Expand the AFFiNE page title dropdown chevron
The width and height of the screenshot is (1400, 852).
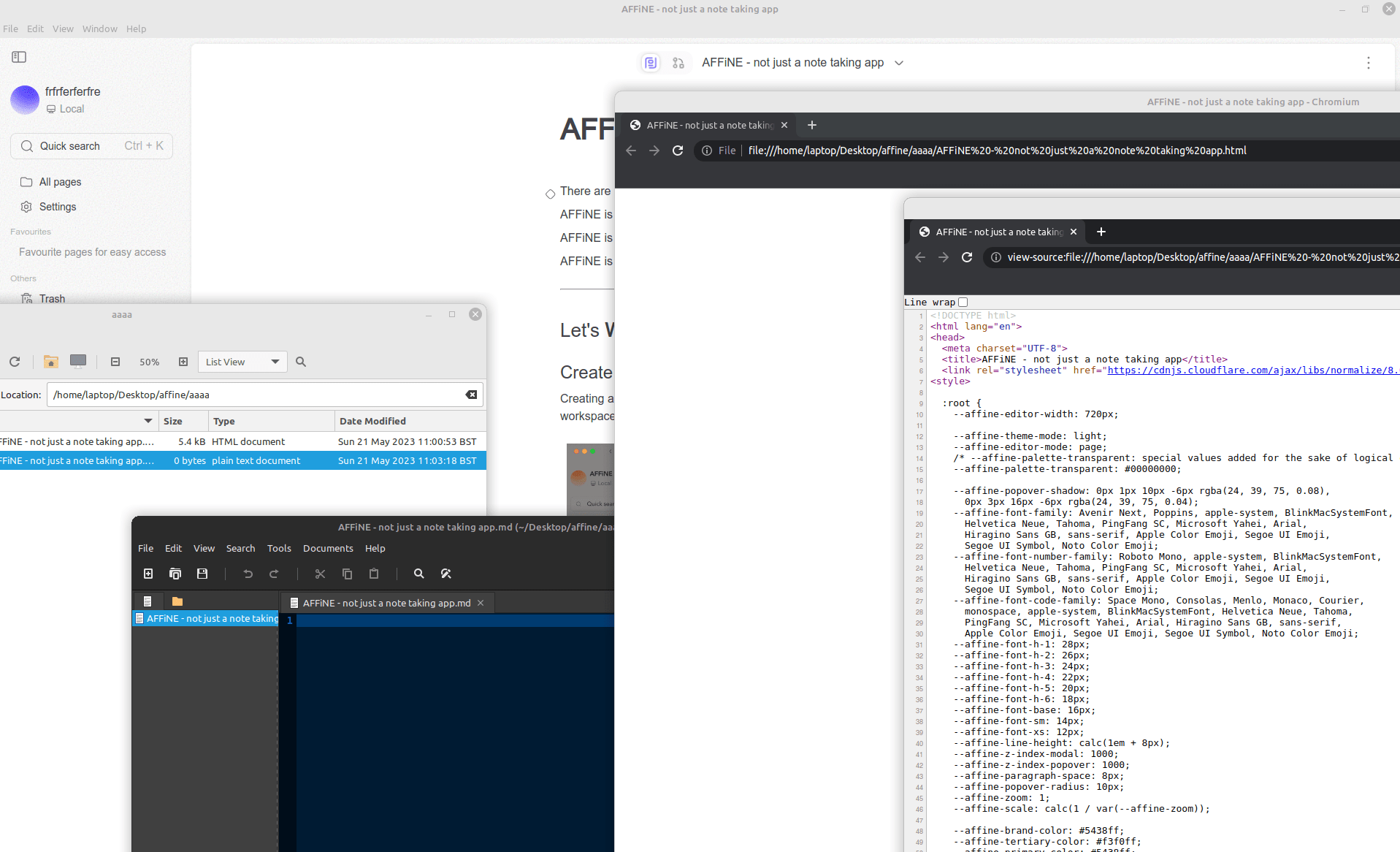tap(899, 63)
